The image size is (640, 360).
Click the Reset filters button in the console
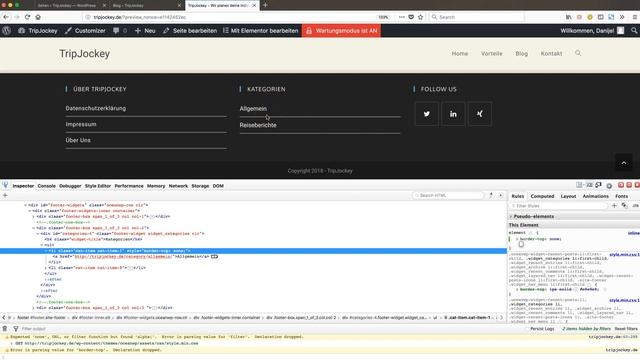pyautogui.click(x=626, y=329)
